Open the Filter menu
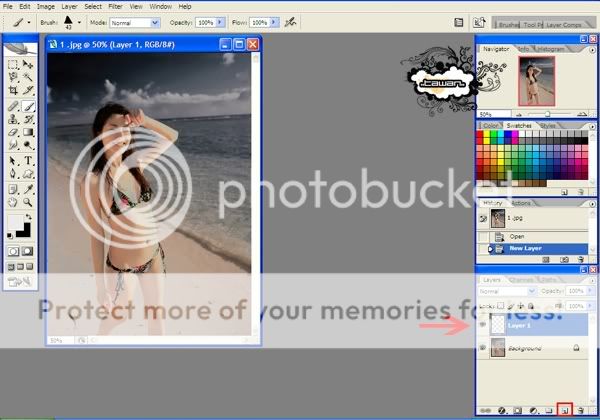Screen dimensions: 600x420 tap(116, 6)
